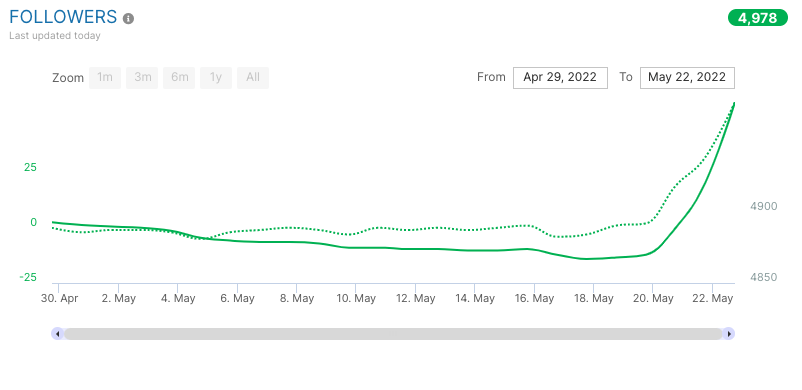Click the 16. May axis label
The width and height of the screenshot is (802, 390).
(534, 298)
